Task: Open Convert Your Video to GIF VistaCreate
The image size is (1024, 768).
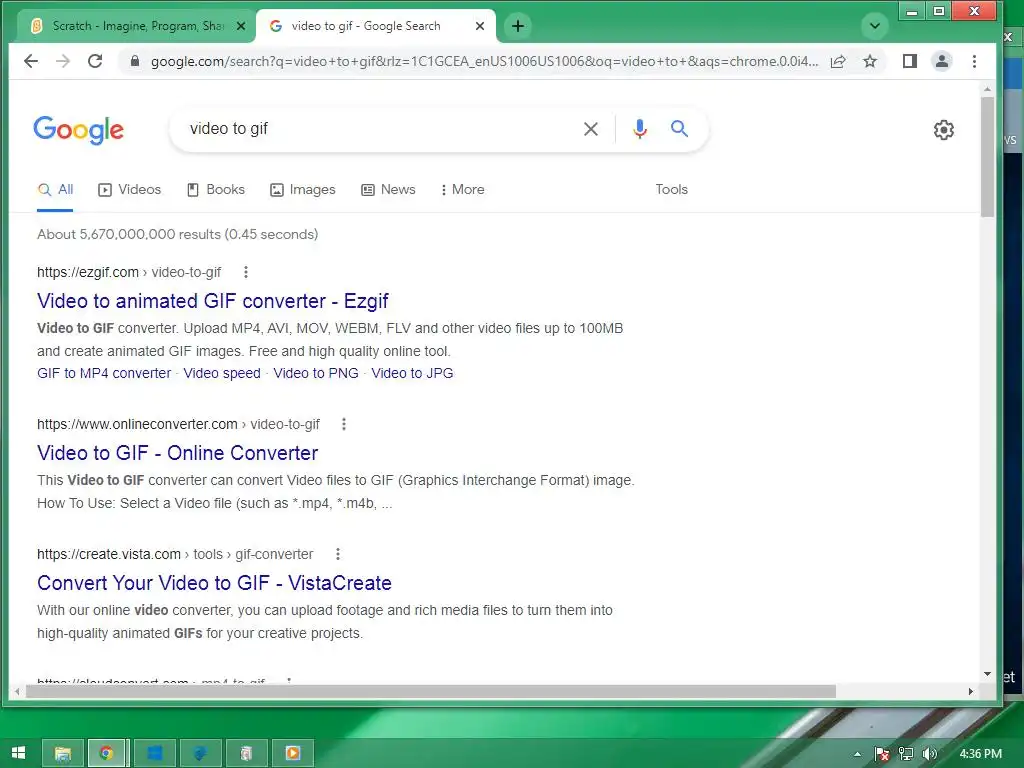Action: pyautogui.click(x=214, y=583)
